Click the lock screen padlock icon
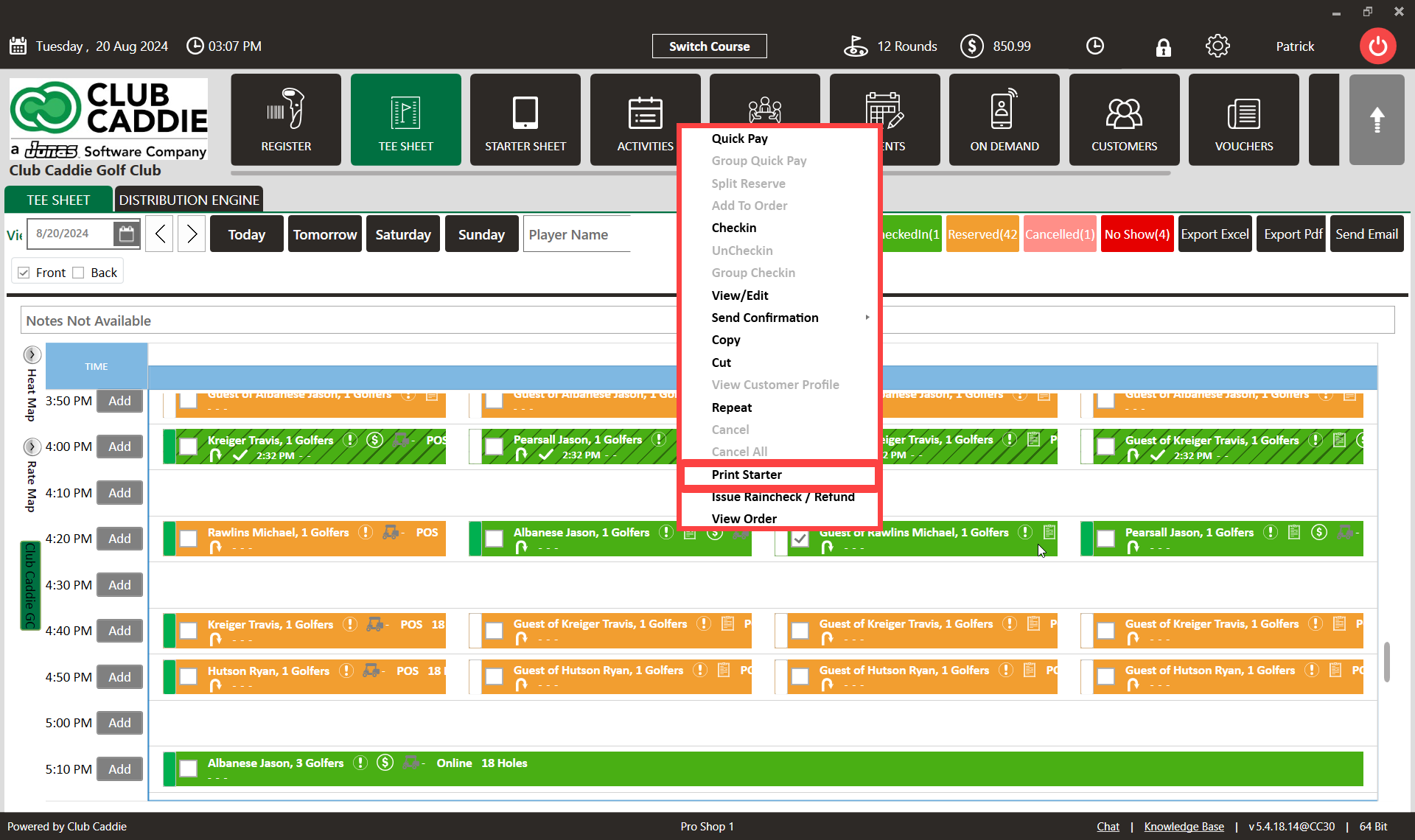 point(1163,47)
